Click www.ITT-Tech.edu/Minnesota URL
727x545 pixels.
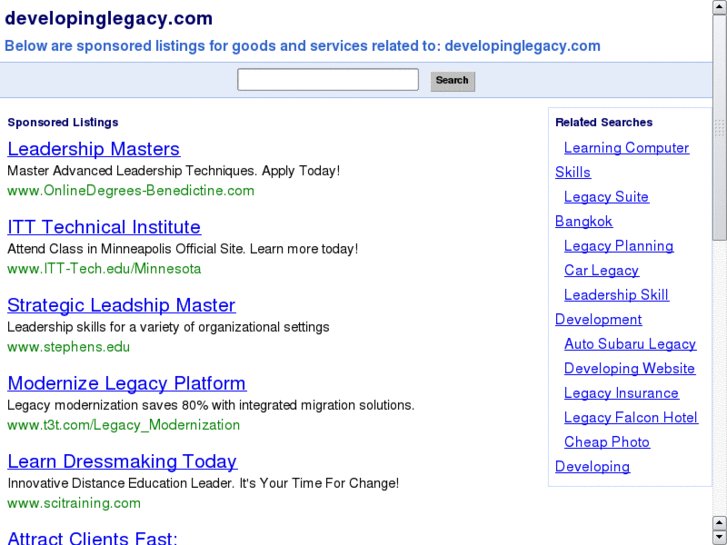click(104, 269)
